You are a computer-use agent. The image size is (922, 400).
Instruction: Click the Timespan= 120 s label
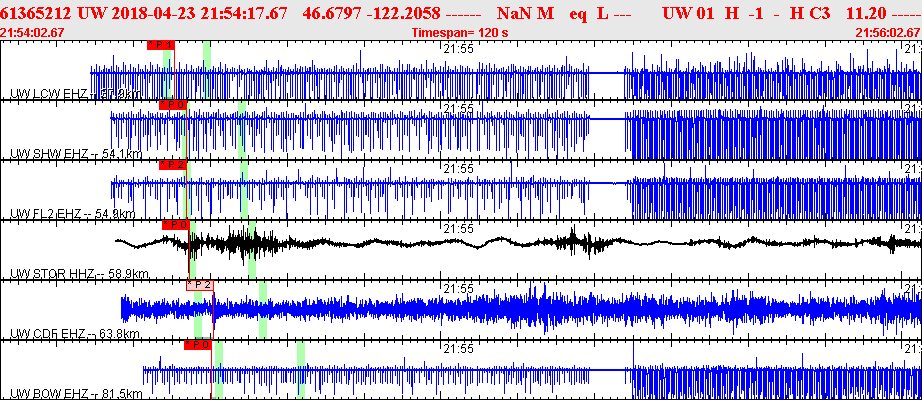(460, 32)
